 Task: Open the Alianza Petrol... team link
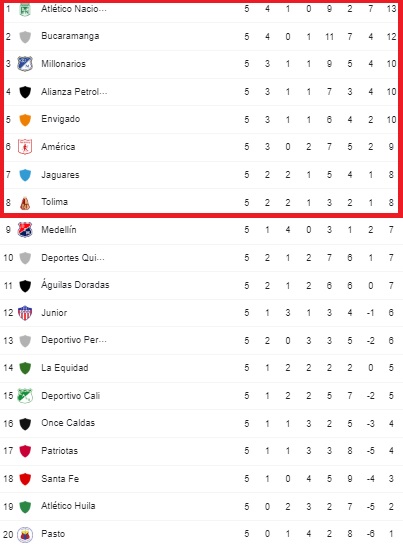pos(74,92)
